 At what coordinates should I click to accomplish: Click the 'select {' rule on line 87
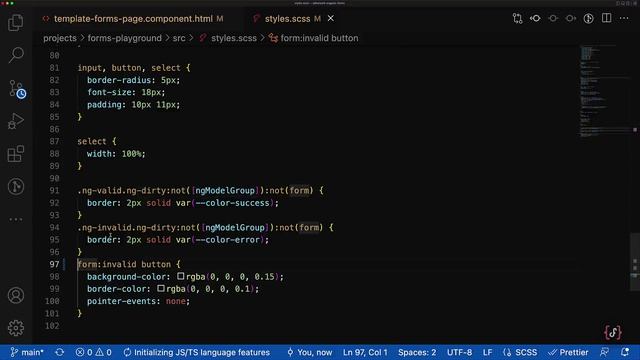(x=97, y=141)
